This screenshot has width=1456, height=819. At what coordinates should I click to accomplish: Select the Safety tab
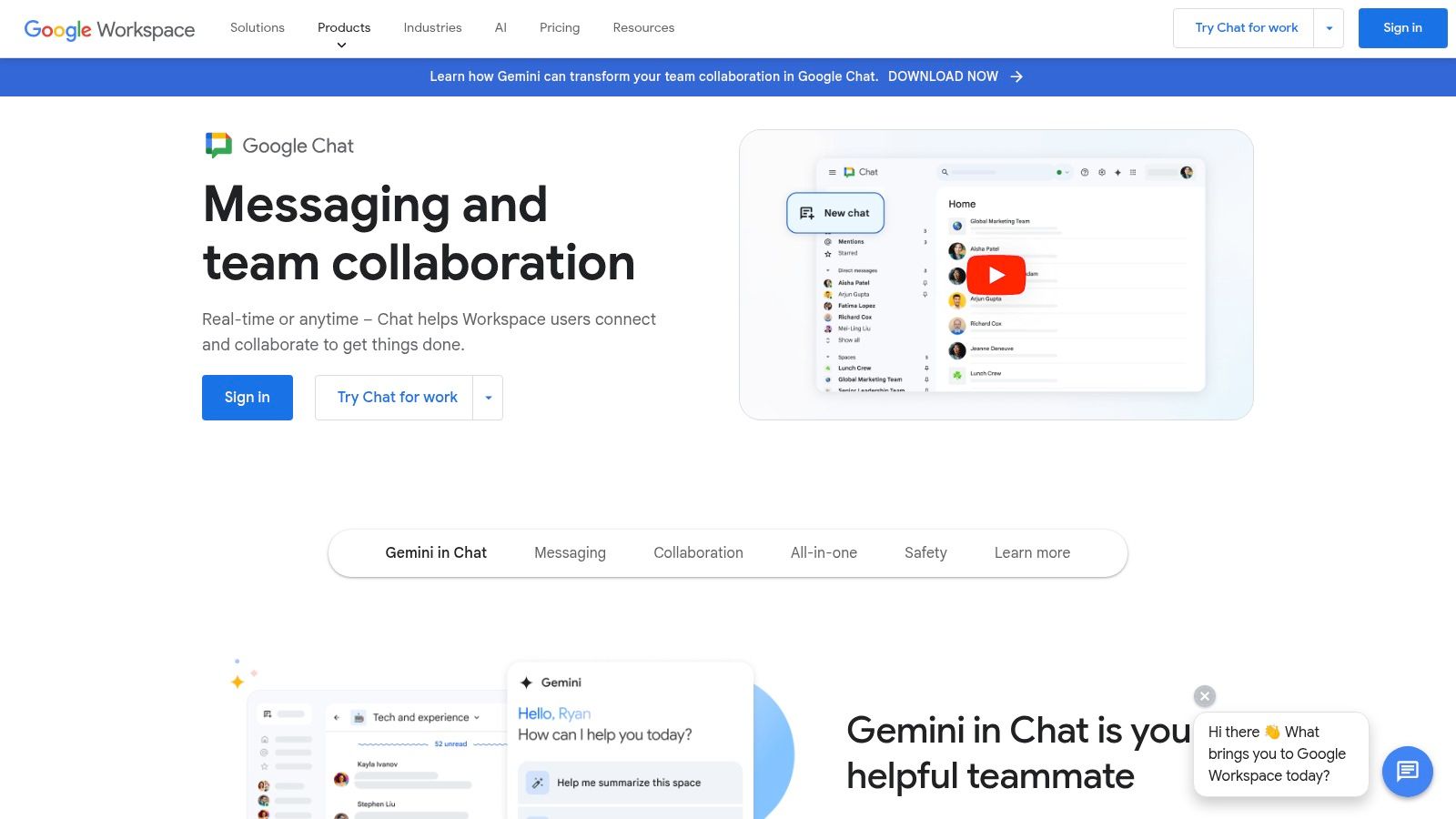tap(925, 552)
